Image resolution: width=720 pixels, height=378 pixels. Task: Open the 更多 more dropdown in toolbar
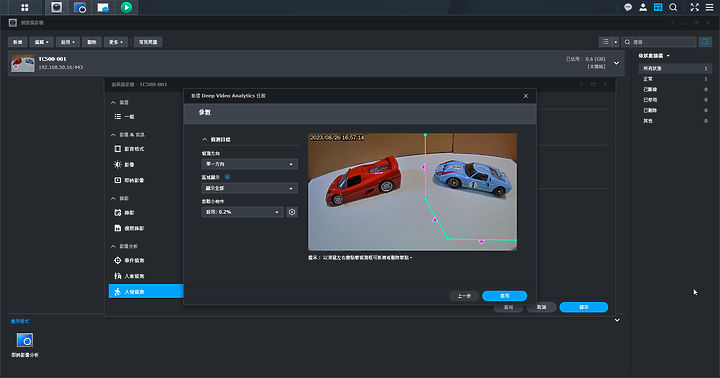116,42
